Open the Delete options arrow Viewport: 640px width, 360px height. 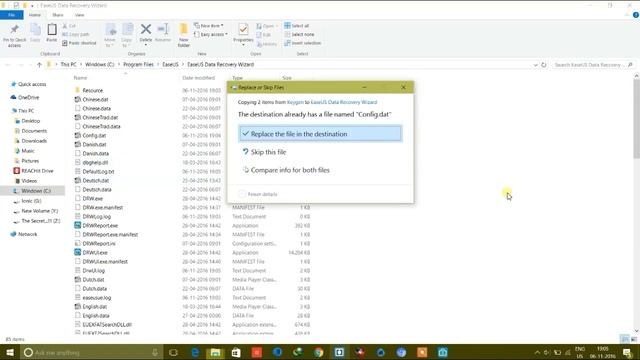pyautogui.click(x=146, y=45)
